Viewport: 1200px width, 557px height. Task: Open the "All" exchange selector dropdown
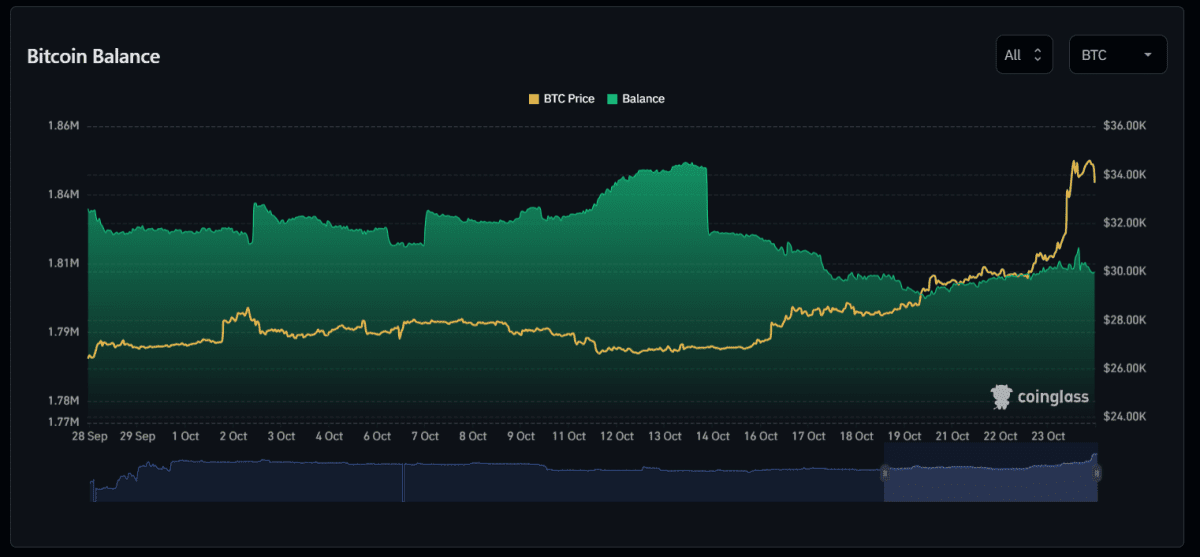tap(1023, 55)
